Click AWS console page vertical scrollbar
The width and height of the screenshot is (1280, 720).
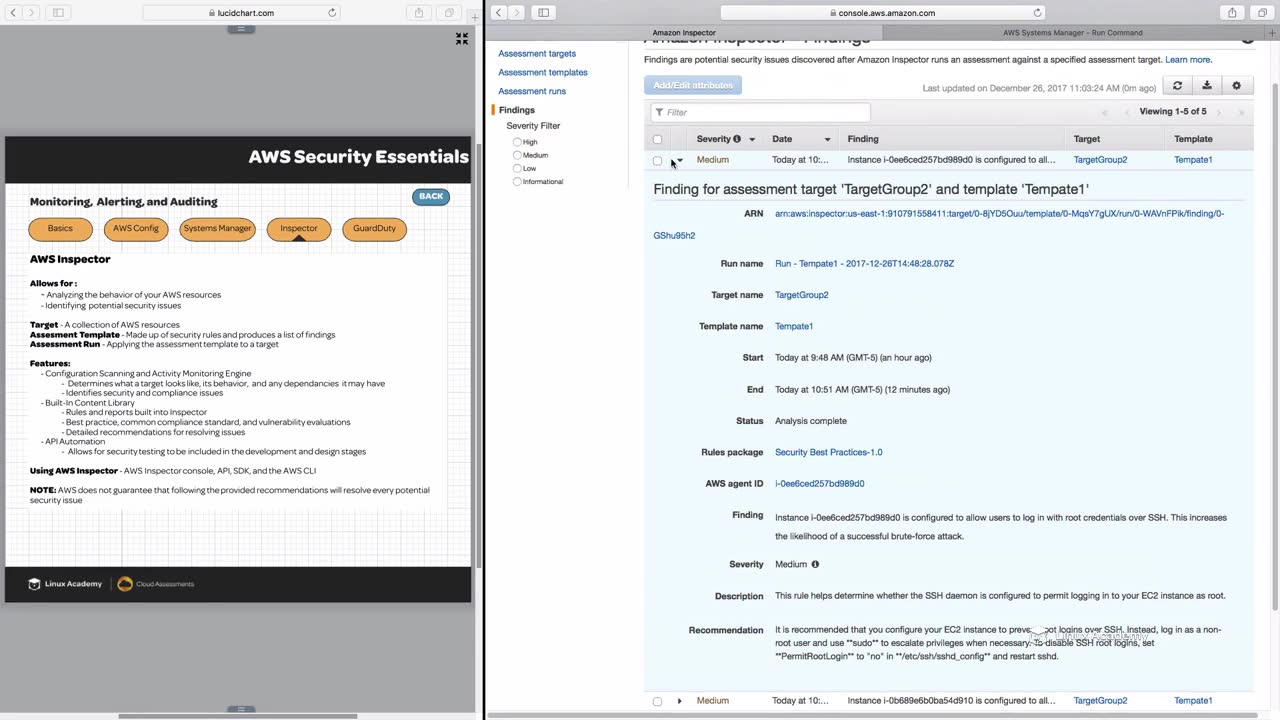point(1274,345)
